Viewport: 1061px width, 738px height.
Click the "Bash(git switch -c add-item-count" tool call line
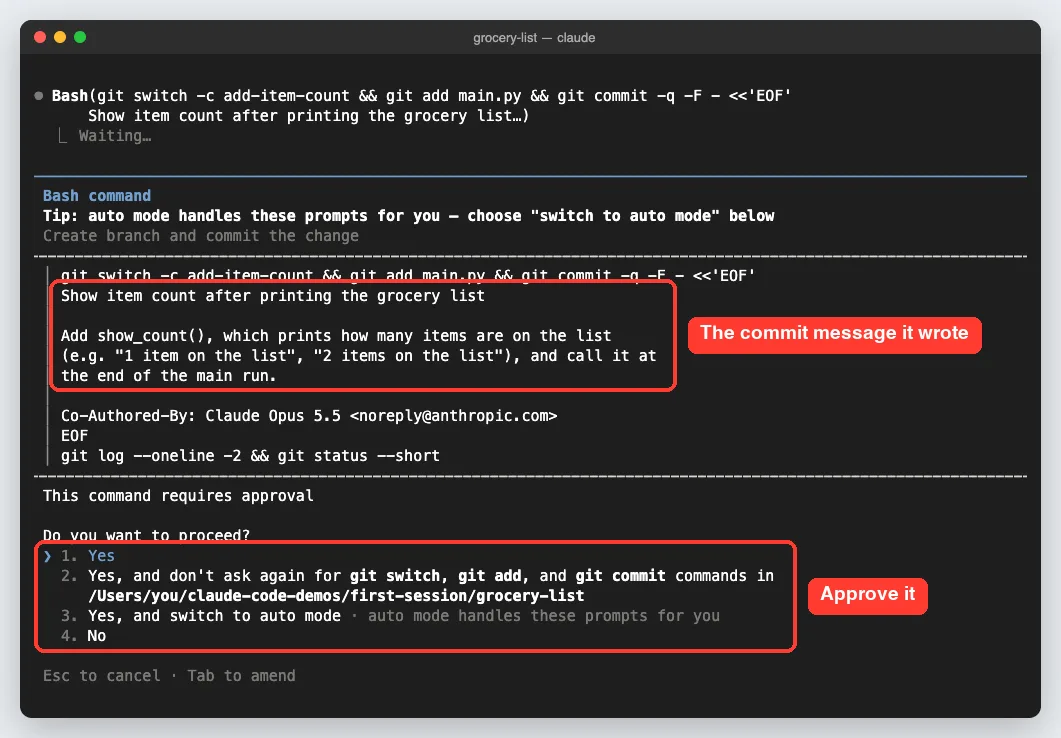[x=422, y=96]
